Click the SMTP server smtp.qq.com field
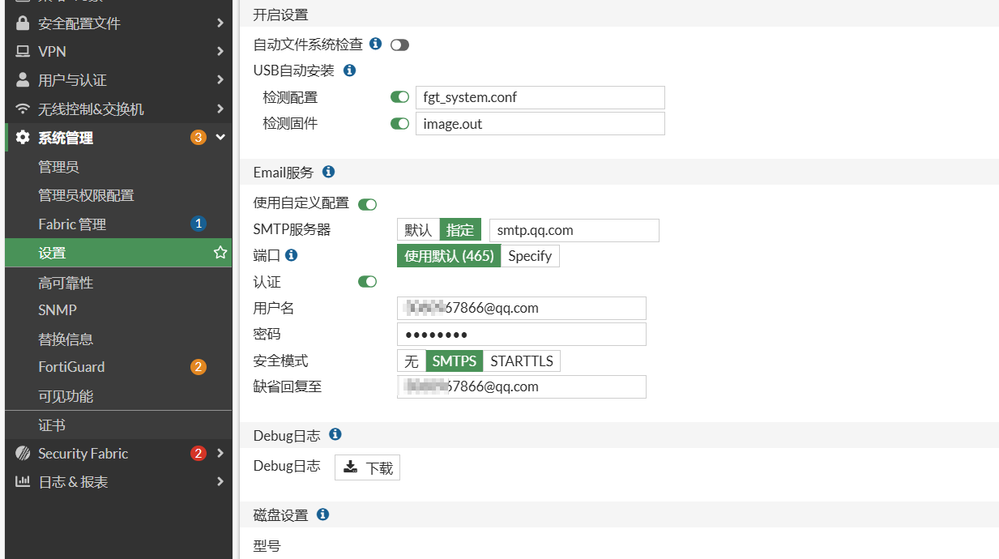 (574, 230)
